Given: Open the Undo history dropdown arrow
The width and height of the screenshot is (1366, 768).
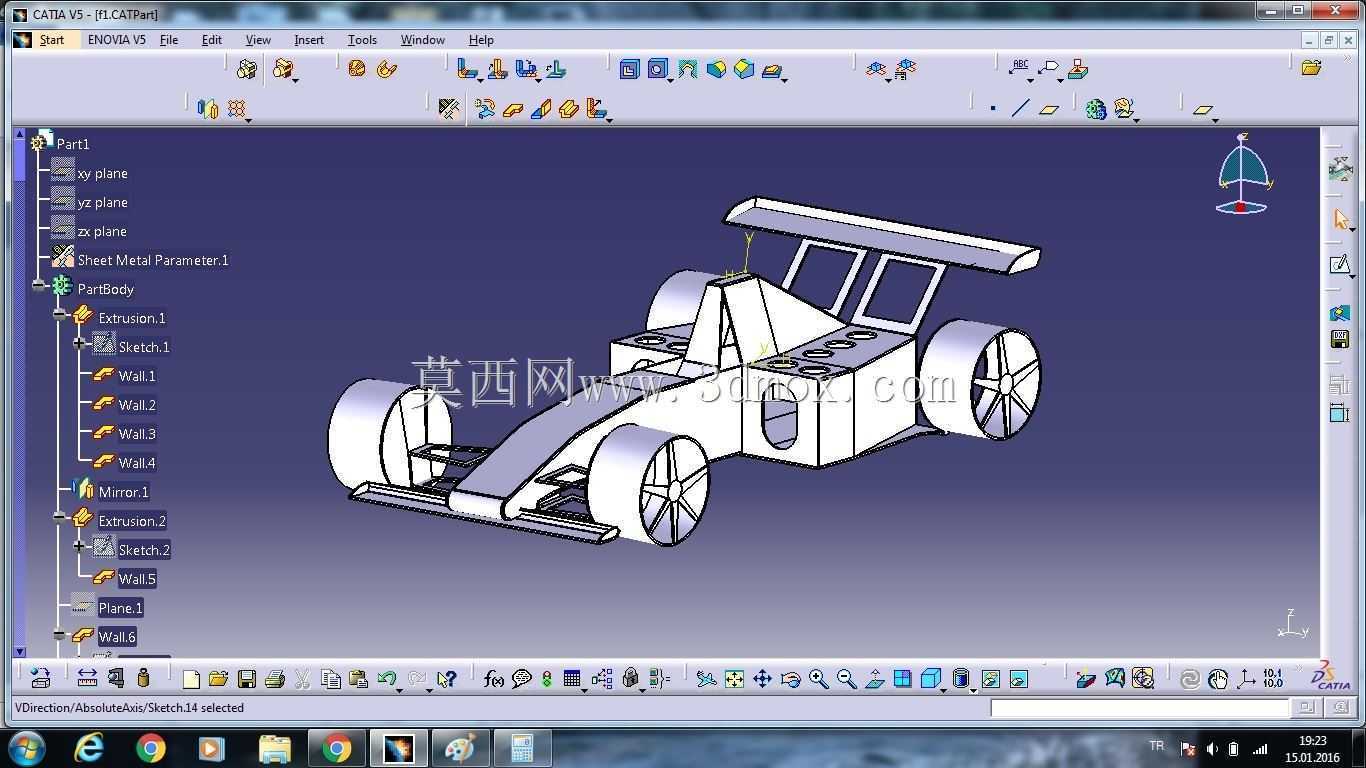Looking at the screenshot, I should [399, 690].
